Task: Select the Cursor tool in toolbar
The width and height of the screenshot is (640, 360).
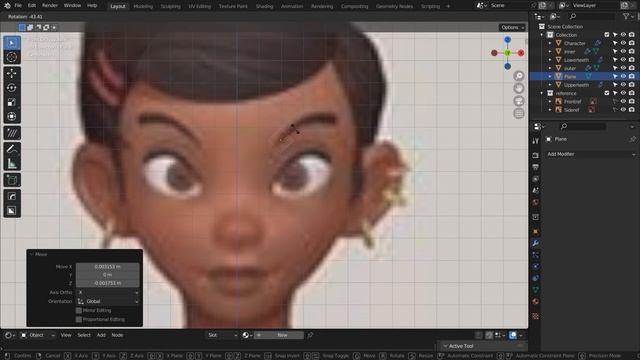Action: coord(12,57)
